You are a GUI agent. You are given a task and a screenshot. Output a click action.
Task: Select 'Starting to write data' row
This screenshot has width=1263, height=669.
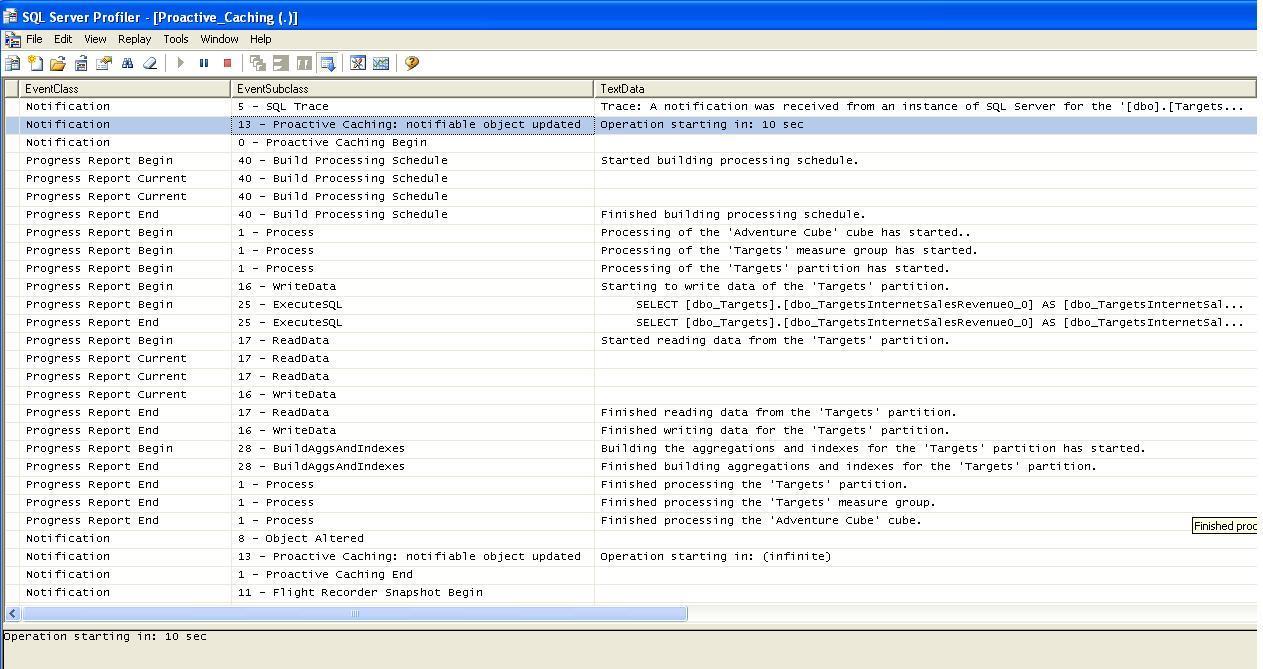pyautogui.click(x=630, y=286)
